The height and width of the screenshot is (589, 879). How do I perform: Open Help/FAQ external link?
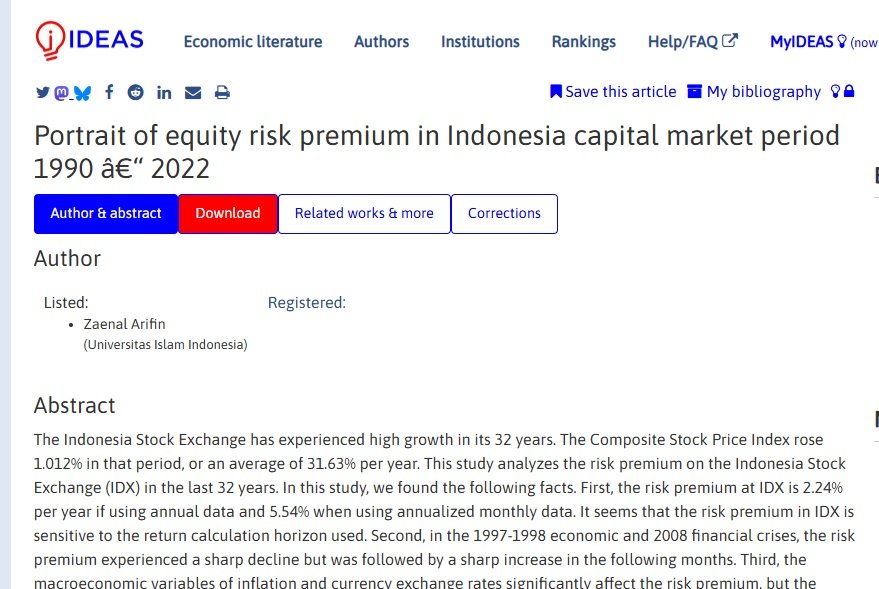692,42
